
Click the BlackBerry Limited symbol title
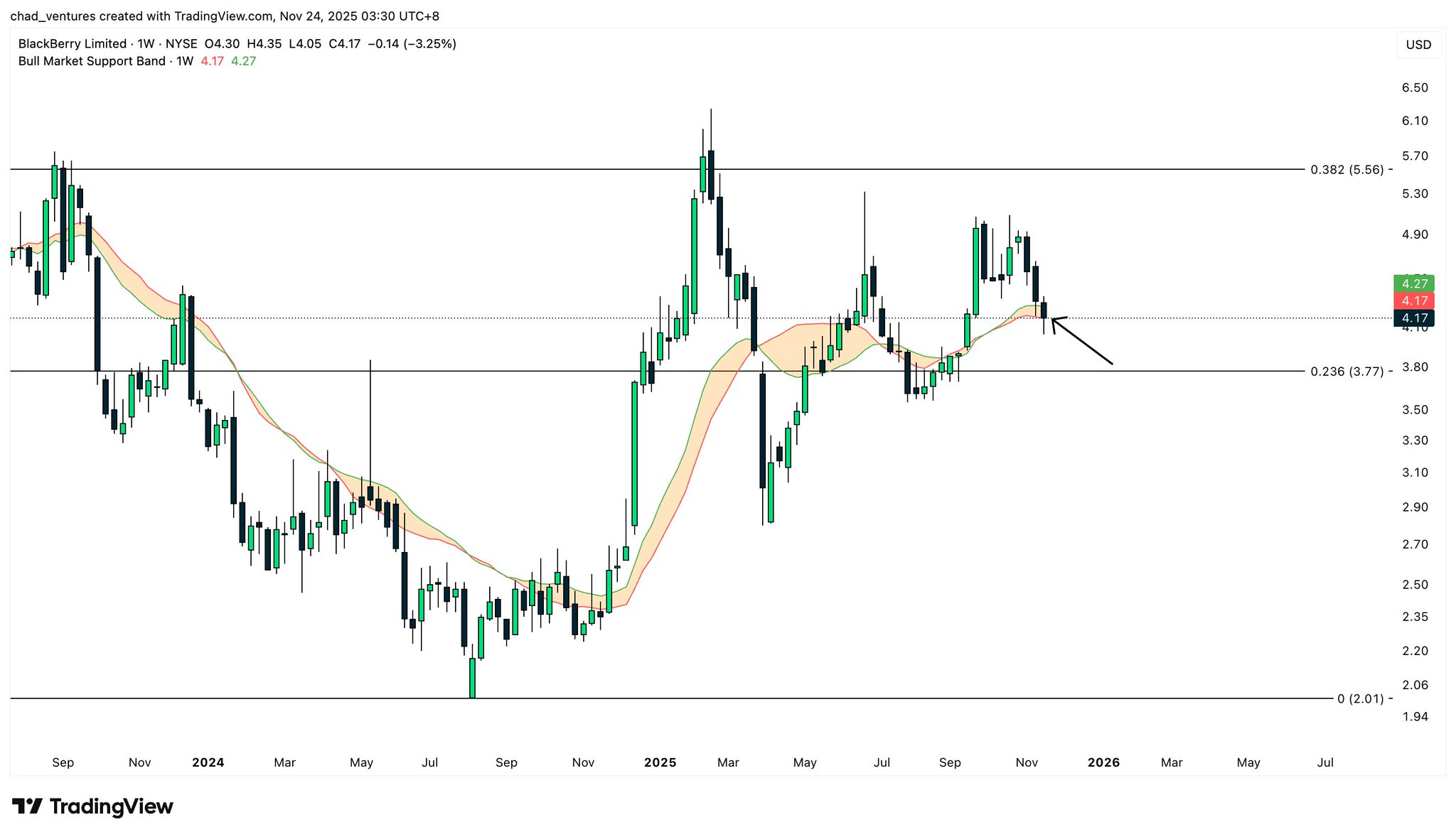click(72, 44)
